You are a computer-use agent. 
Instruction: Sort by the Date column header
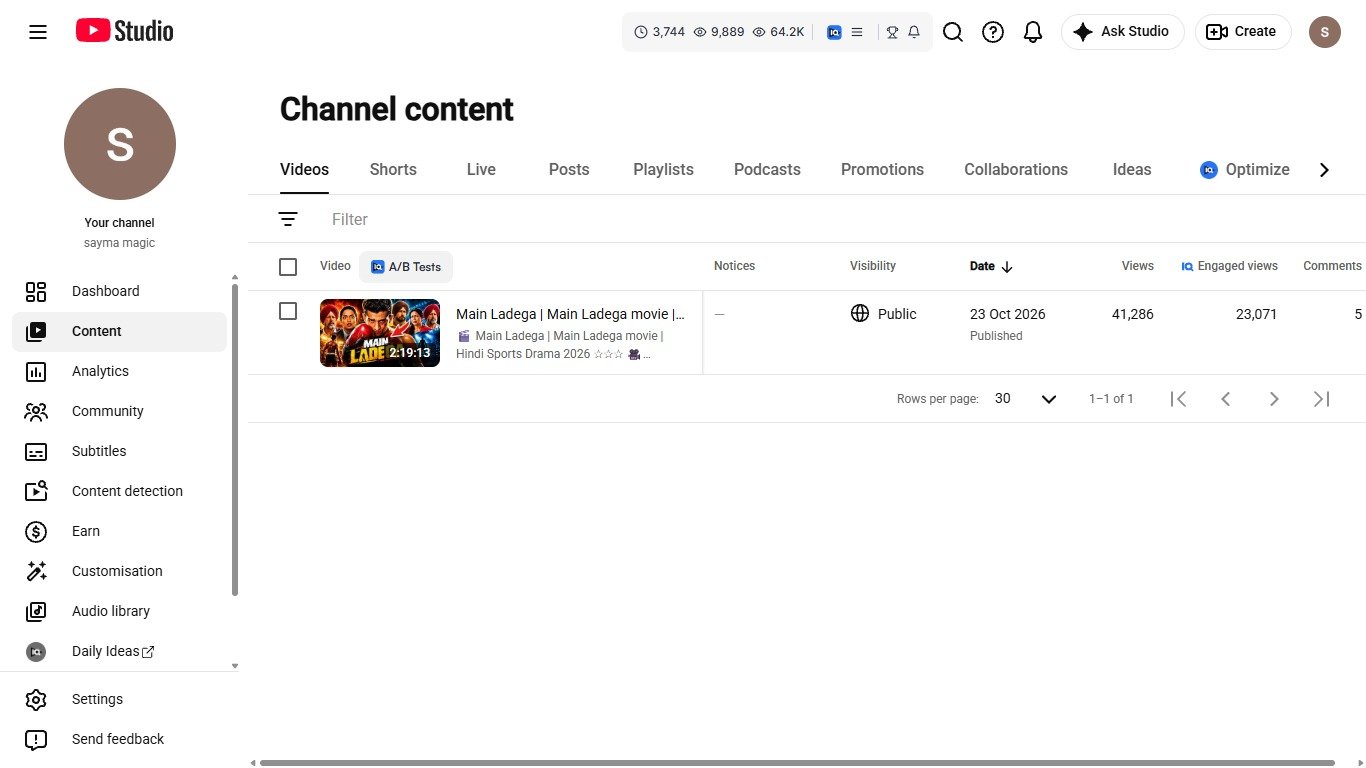[991, 266]
